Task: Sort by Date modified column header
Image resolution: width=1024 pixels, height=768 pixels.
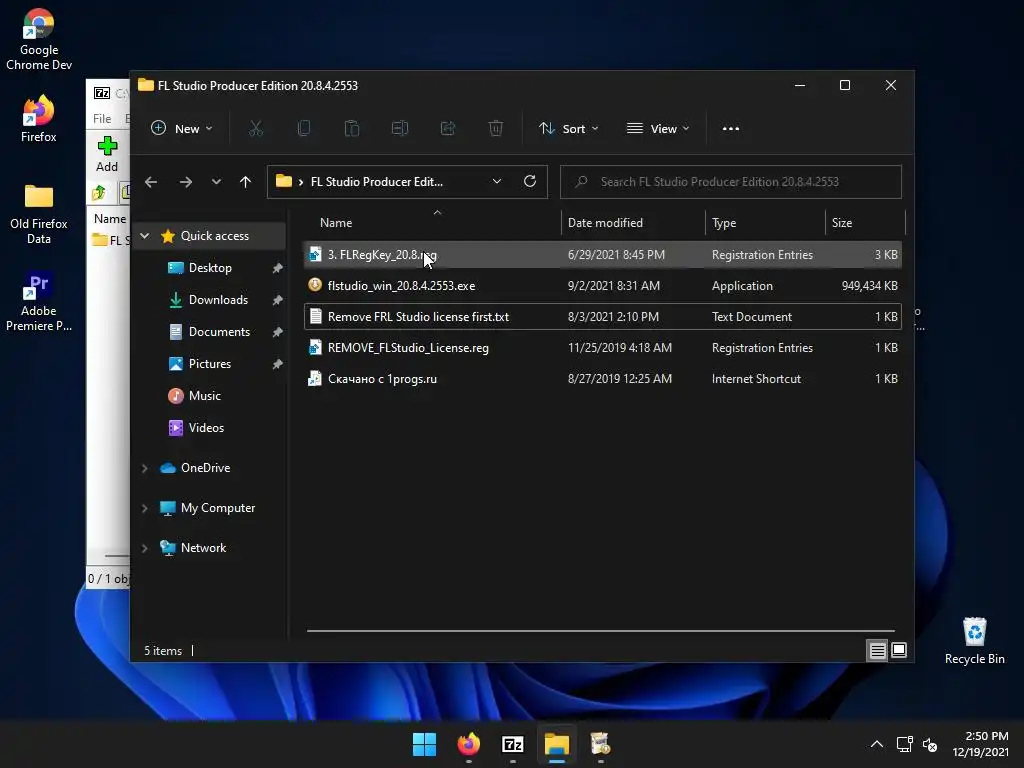Action: point(633,223)
